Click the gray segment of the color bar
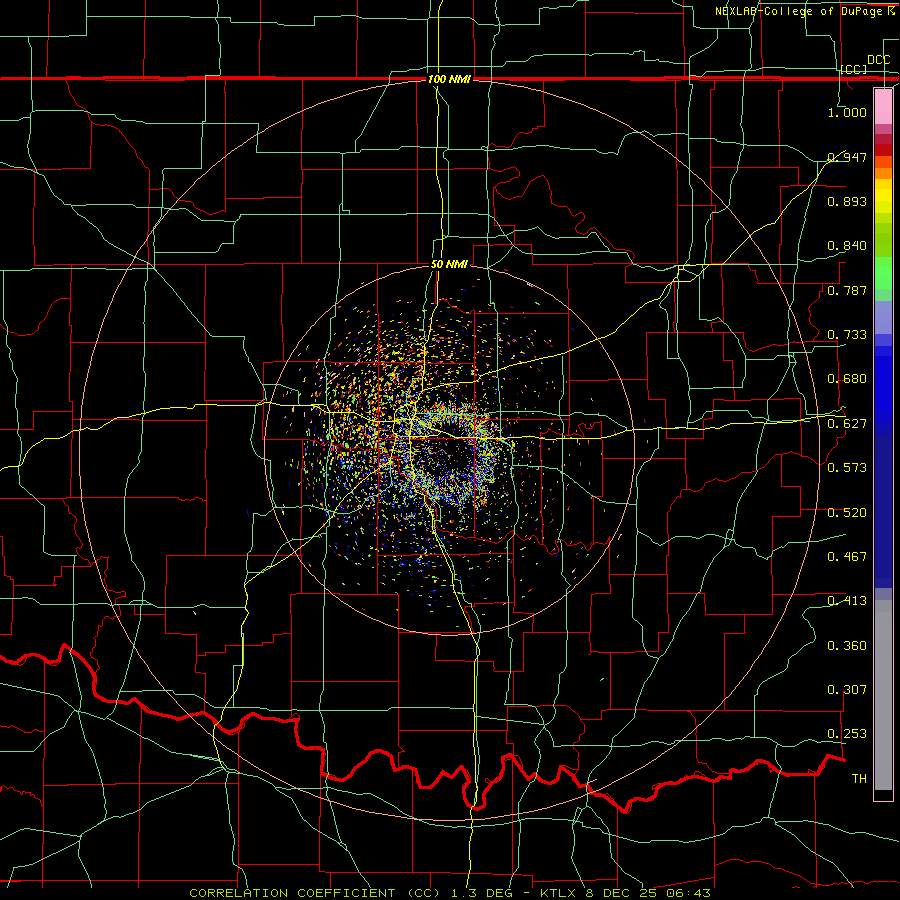The width and height of the screenshot is (900, 900). tap(883, 695)
